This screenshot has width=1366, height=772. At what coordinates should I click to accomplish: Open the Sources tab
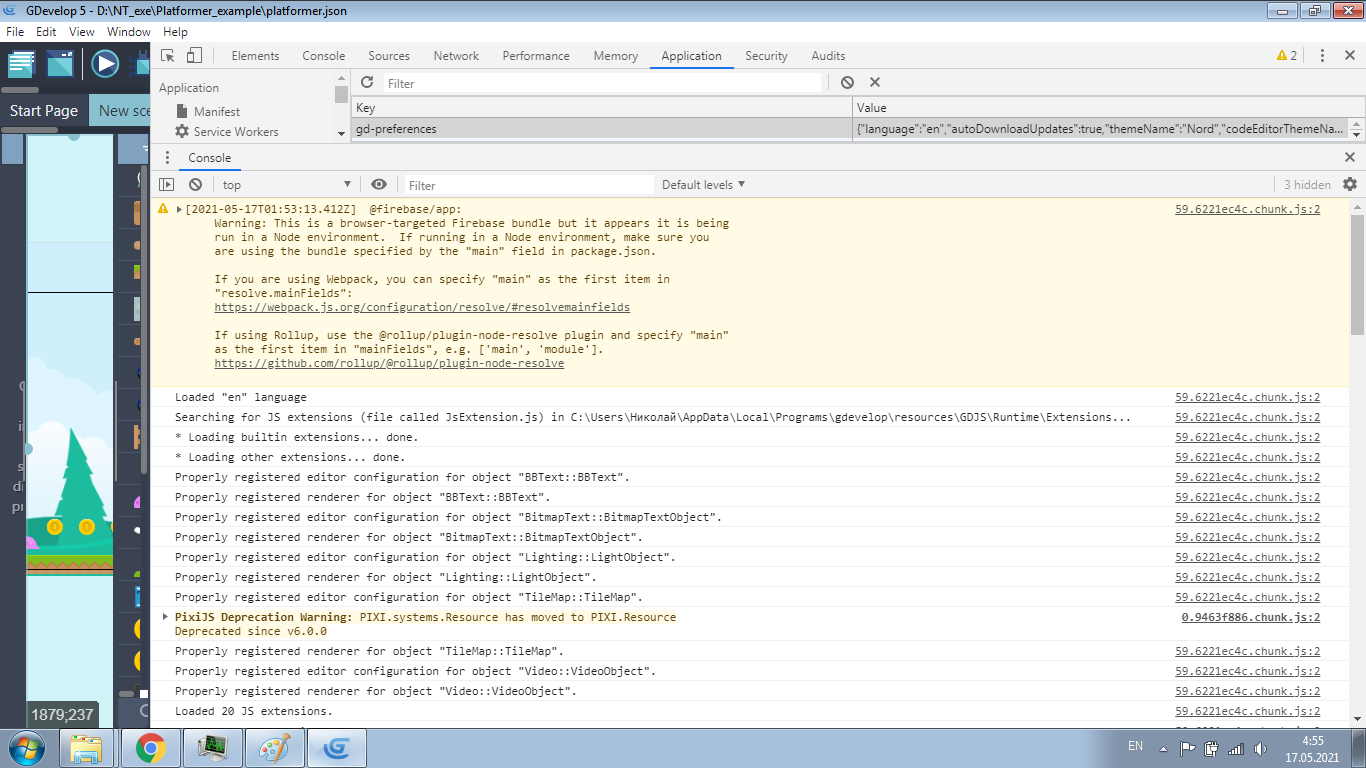click(x=389, y=56)
